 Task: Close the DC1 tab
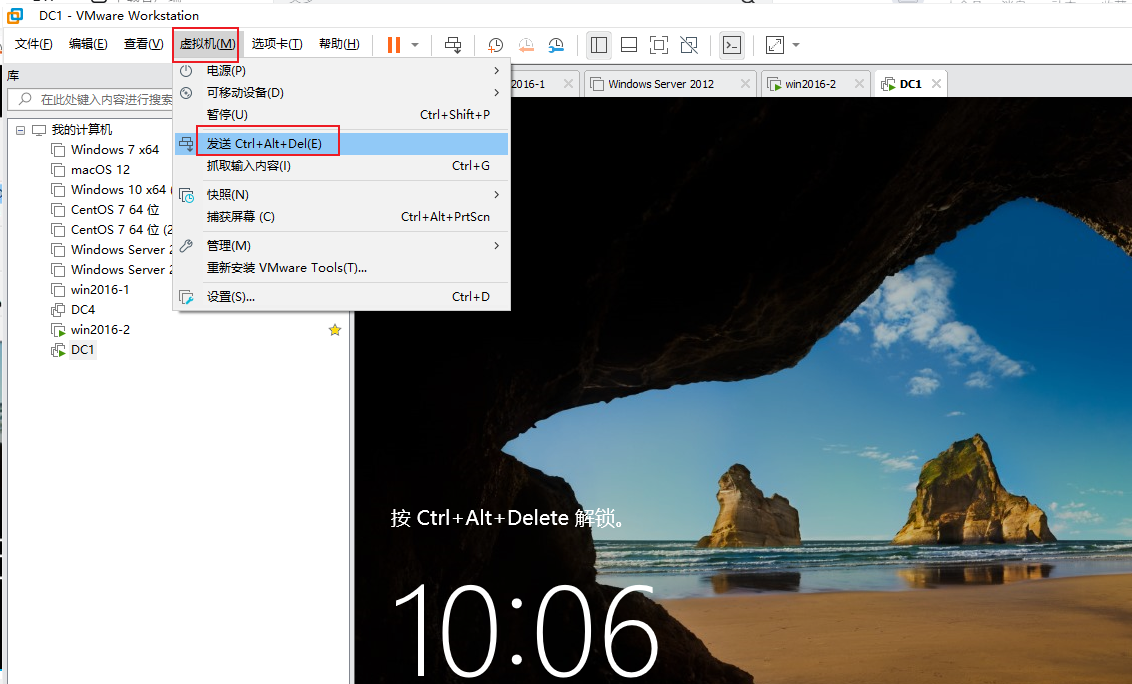point(936,84)
